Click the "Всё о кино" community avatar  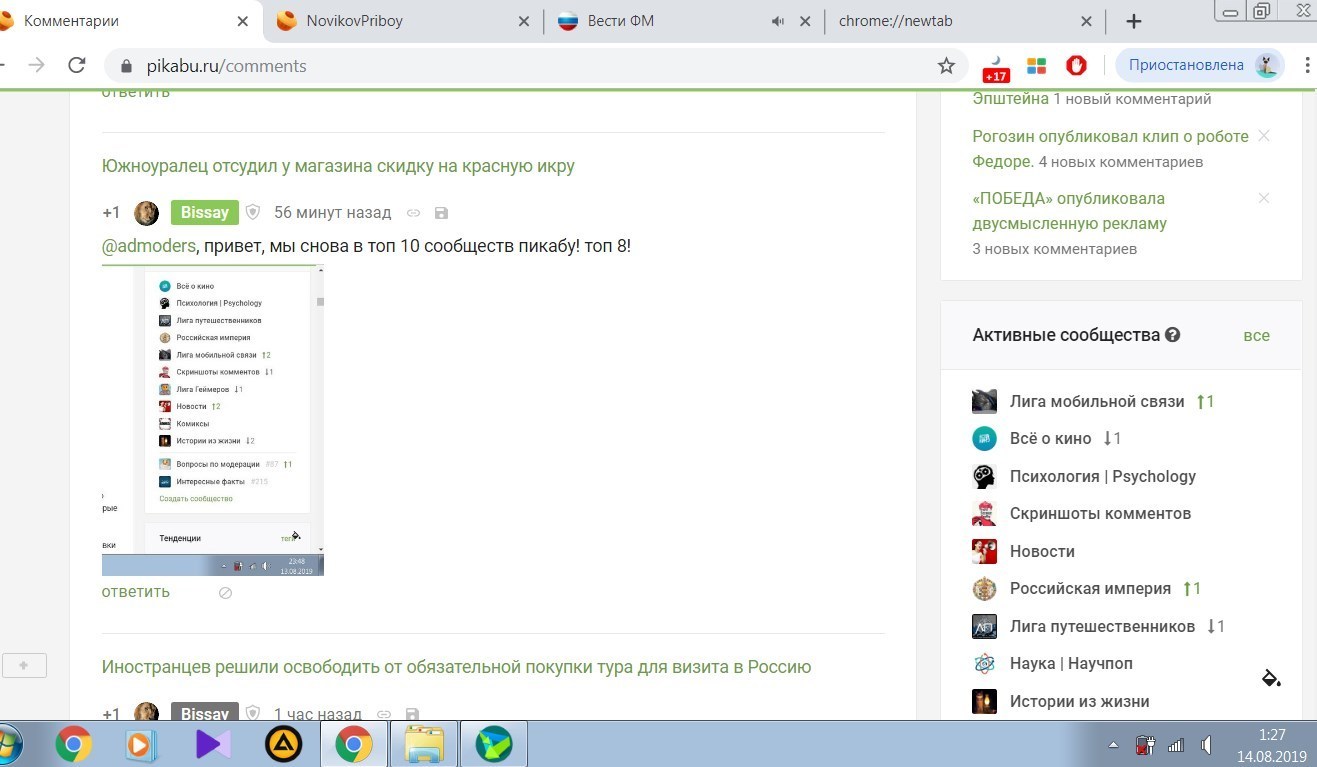coord(984,438)
